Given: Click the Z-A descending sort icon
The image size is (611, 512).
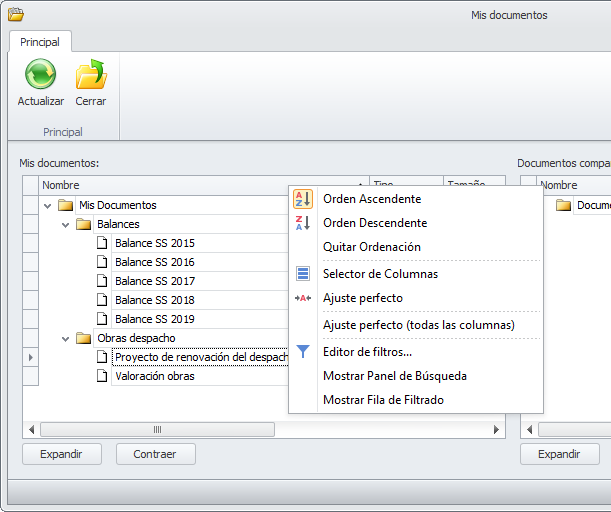Looking at the screenshot, I should [x=303, y=223].
